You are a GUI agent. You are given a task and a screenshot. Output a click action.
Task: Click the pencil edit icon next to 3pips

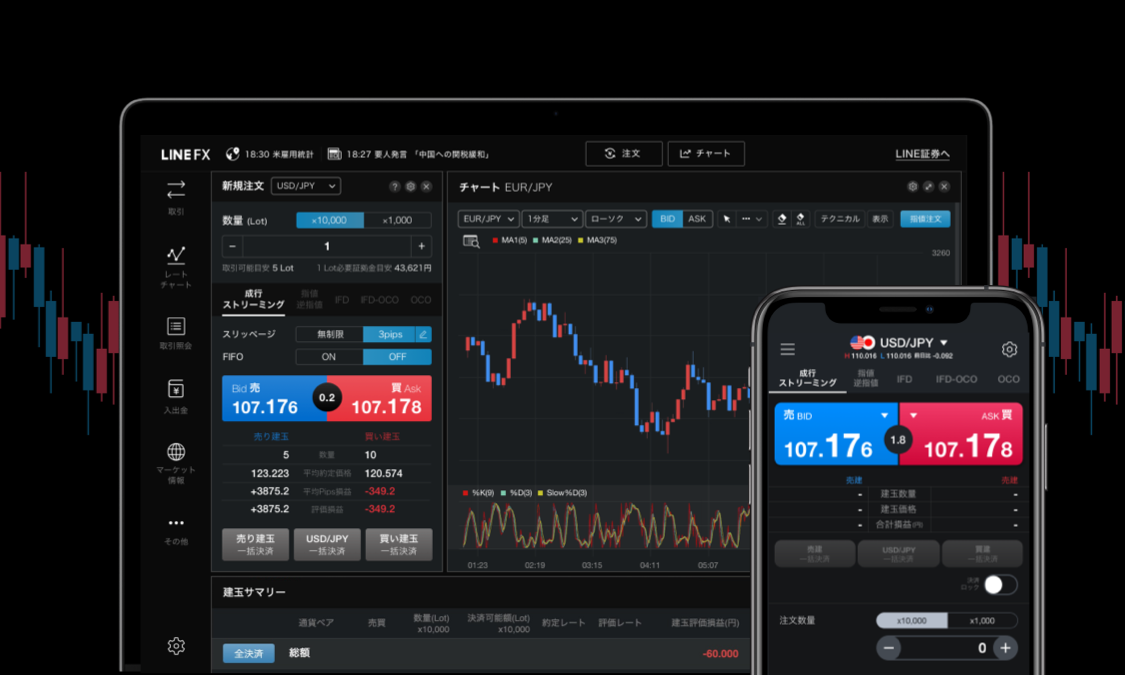423,334
